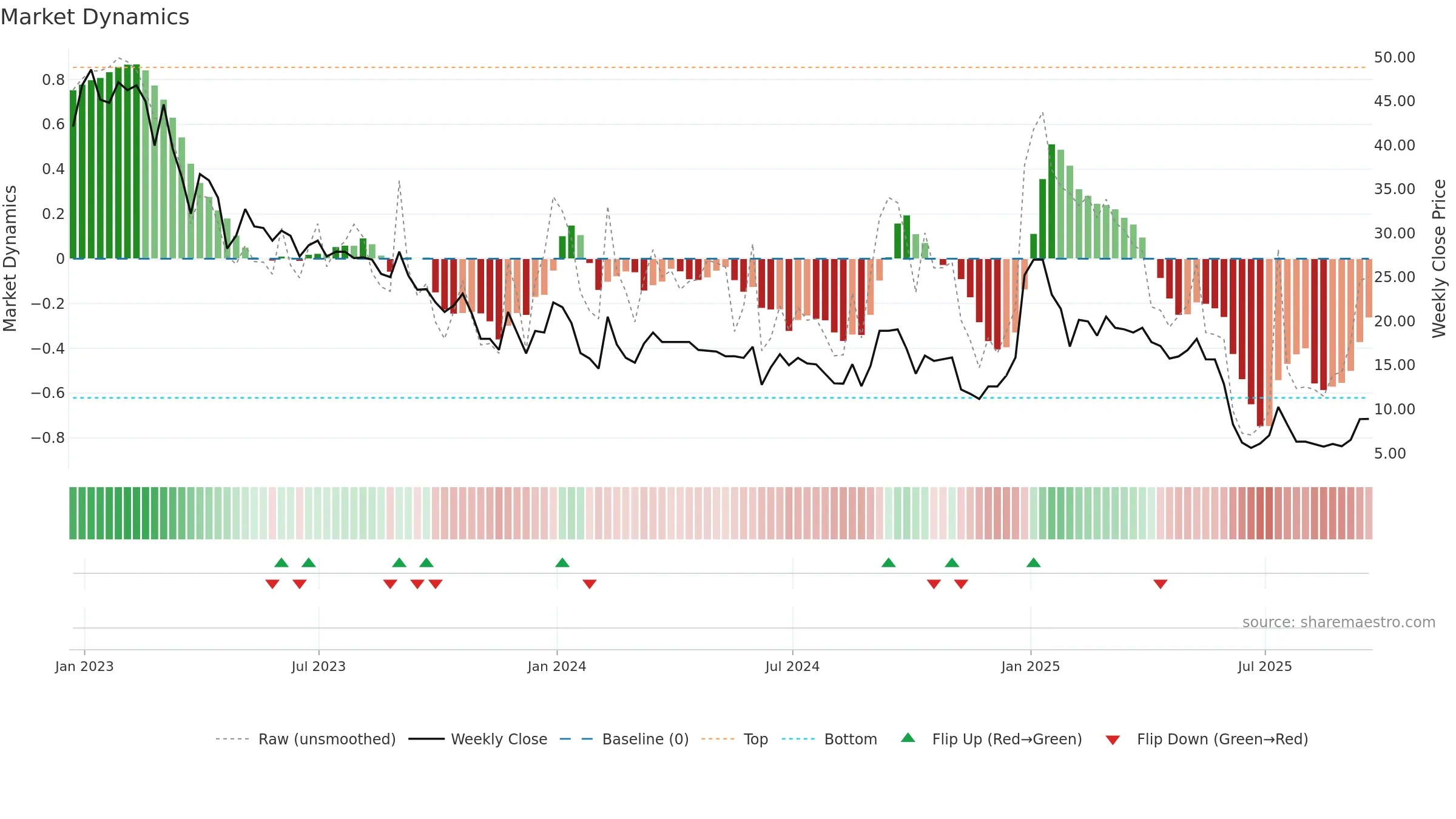1456x819 pixels.
Task: Click the −0.8 left axis tick label
Action: (48, 438)
